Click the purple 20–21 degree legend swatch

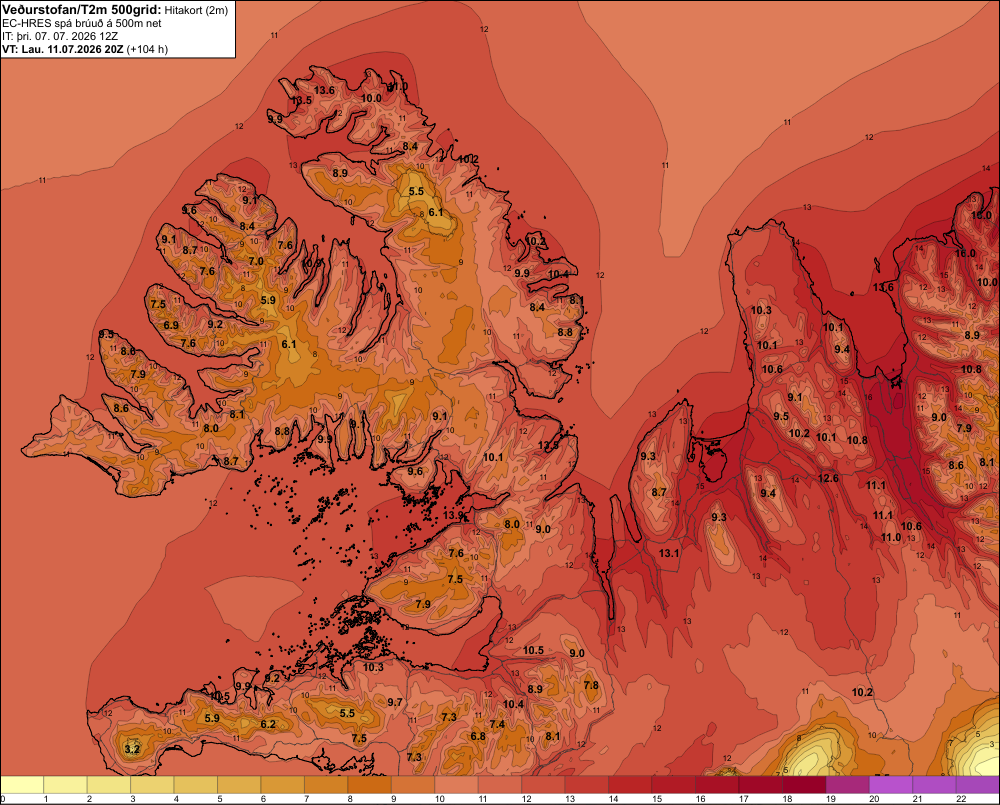891,785
